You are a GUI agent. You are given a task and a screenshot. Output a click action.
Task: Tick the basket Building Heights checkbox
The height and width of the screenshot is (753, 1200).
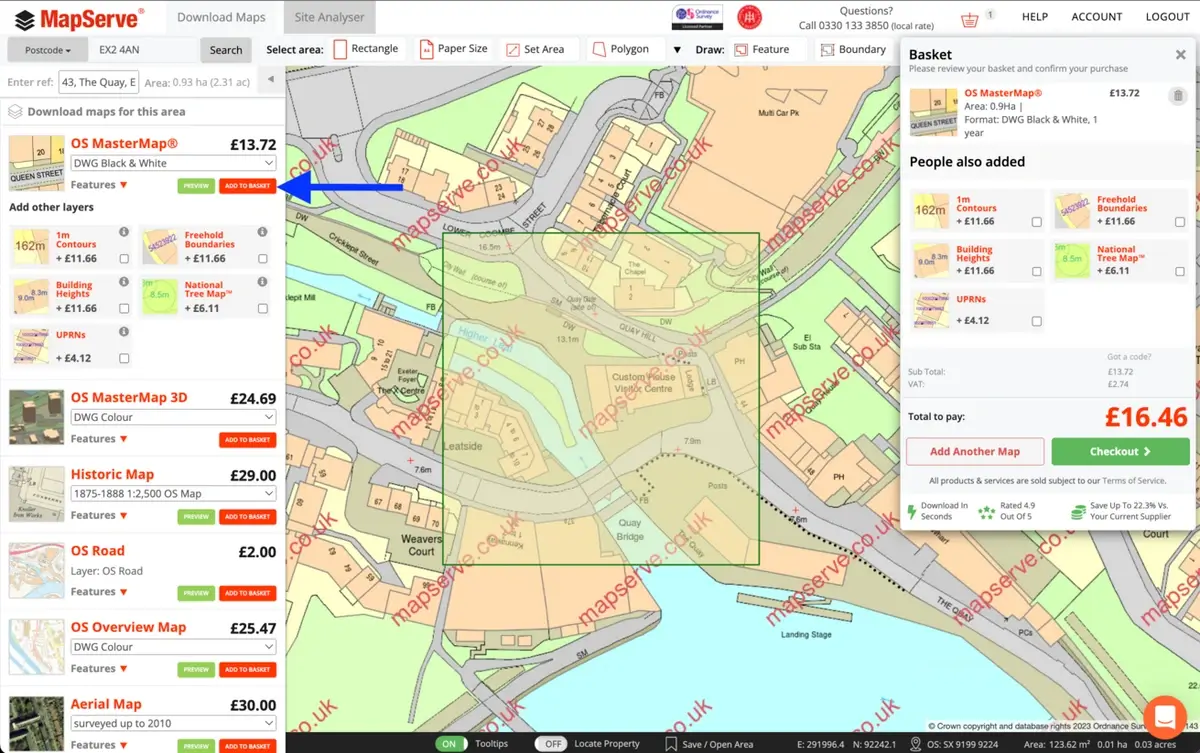pyautogui.click(x=1036, y=271)
